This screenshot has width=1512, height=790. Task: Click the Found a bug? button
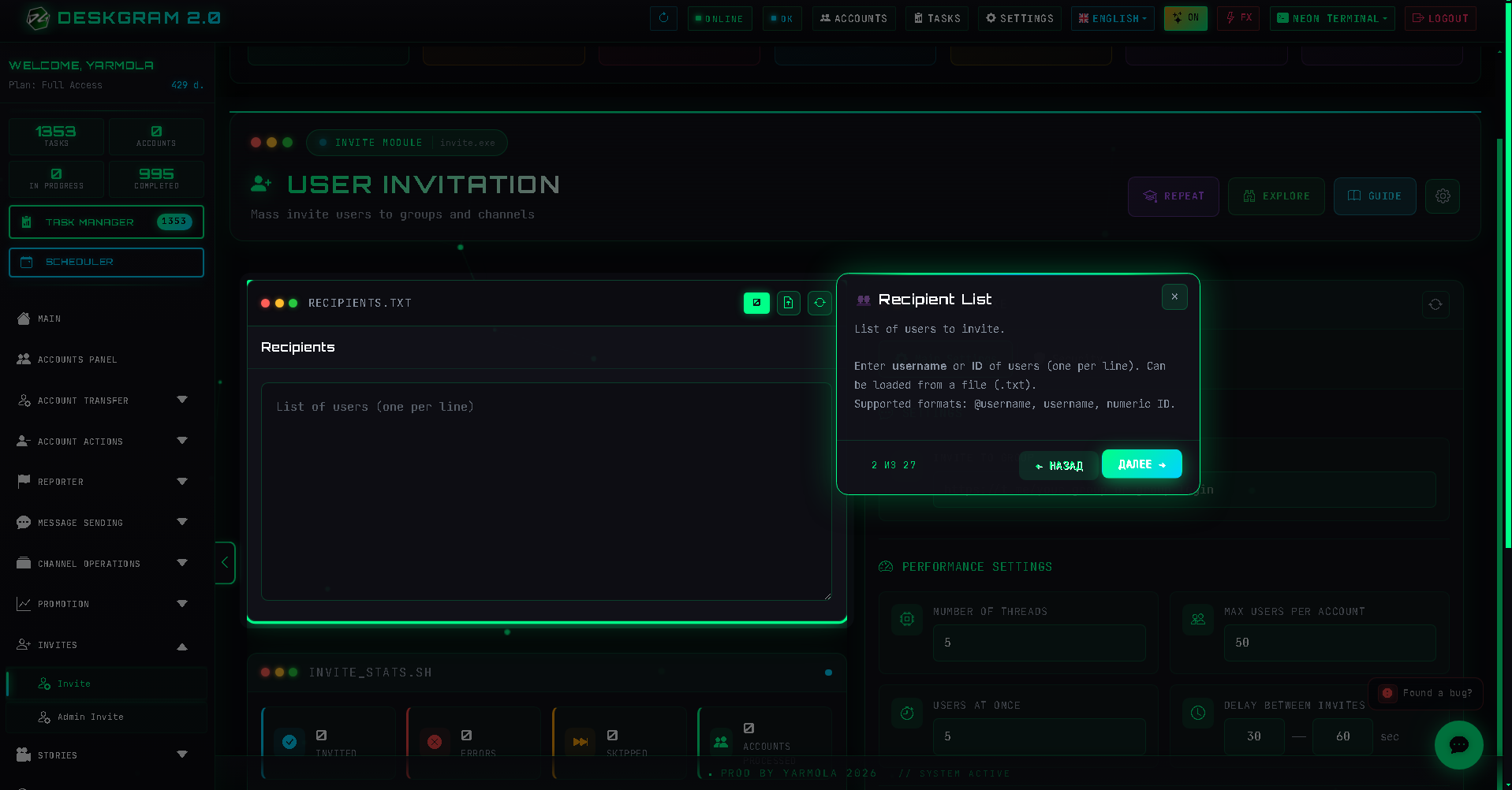pos(1425,693)
